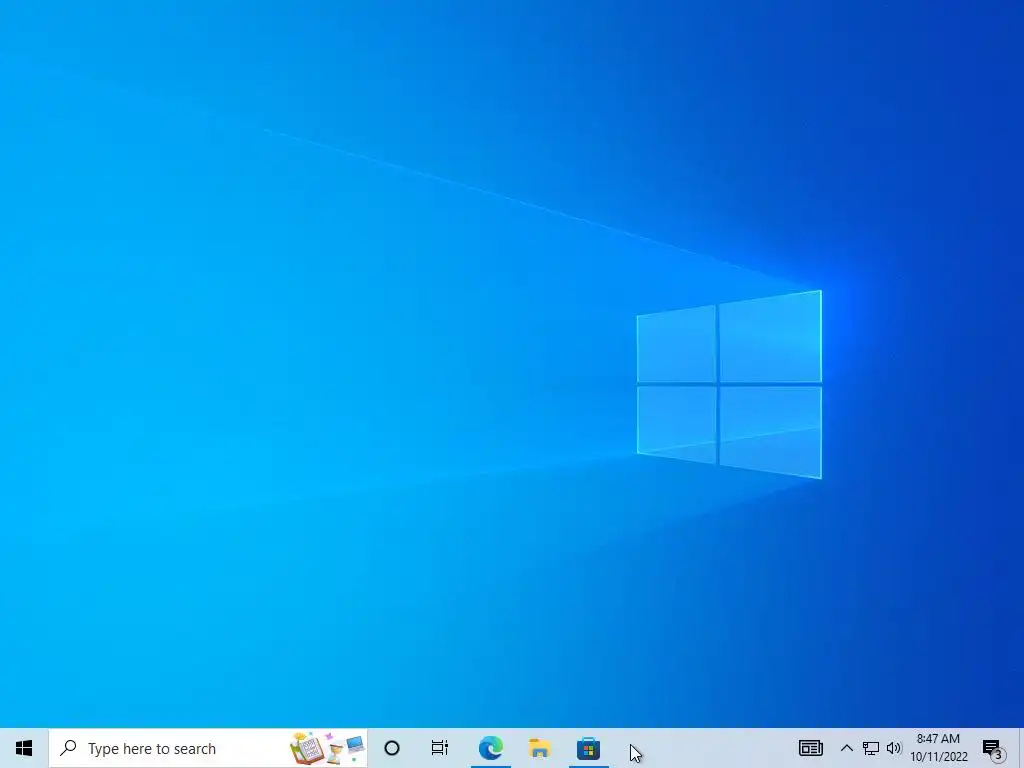Open the Windows Start menu
This screenshot has height=768, width=1024.
(24, 748)
